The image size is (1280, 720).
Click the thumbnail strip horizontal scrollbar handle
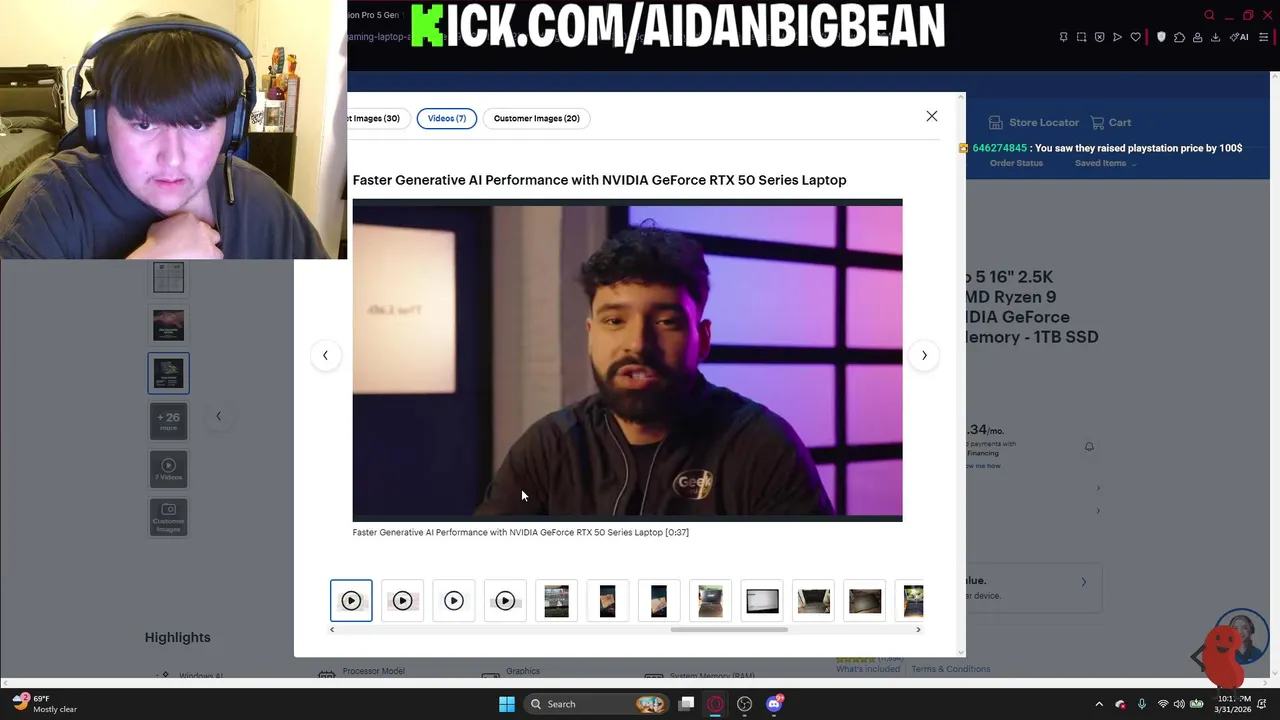729,630
